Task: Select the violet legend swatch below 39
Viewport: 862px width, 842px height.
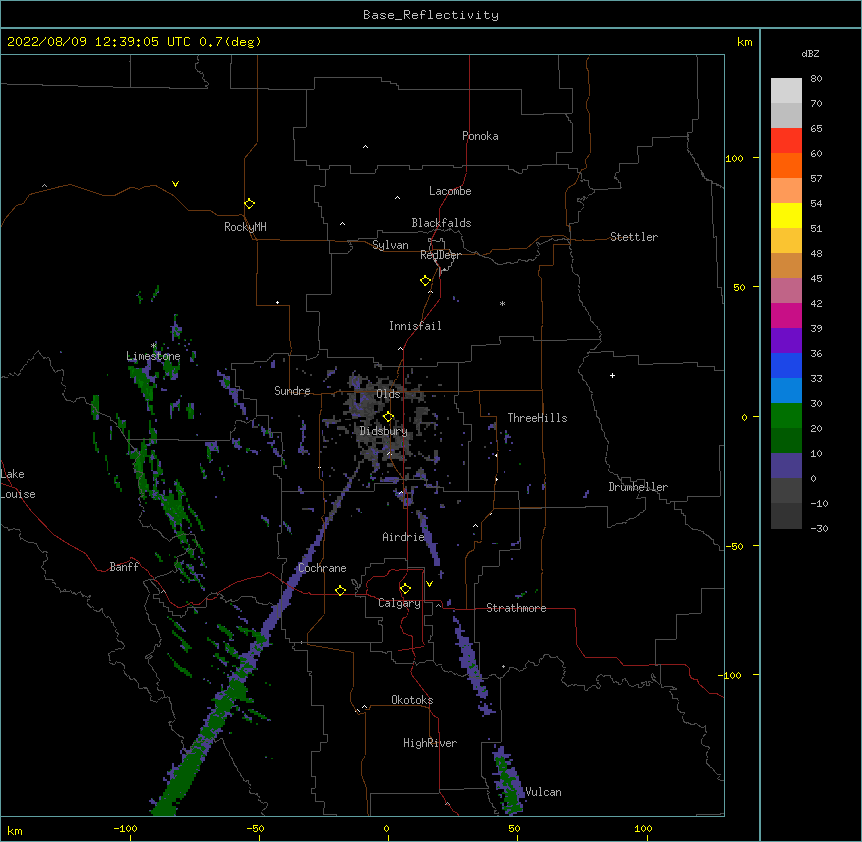Action: [x=786, y=341]
